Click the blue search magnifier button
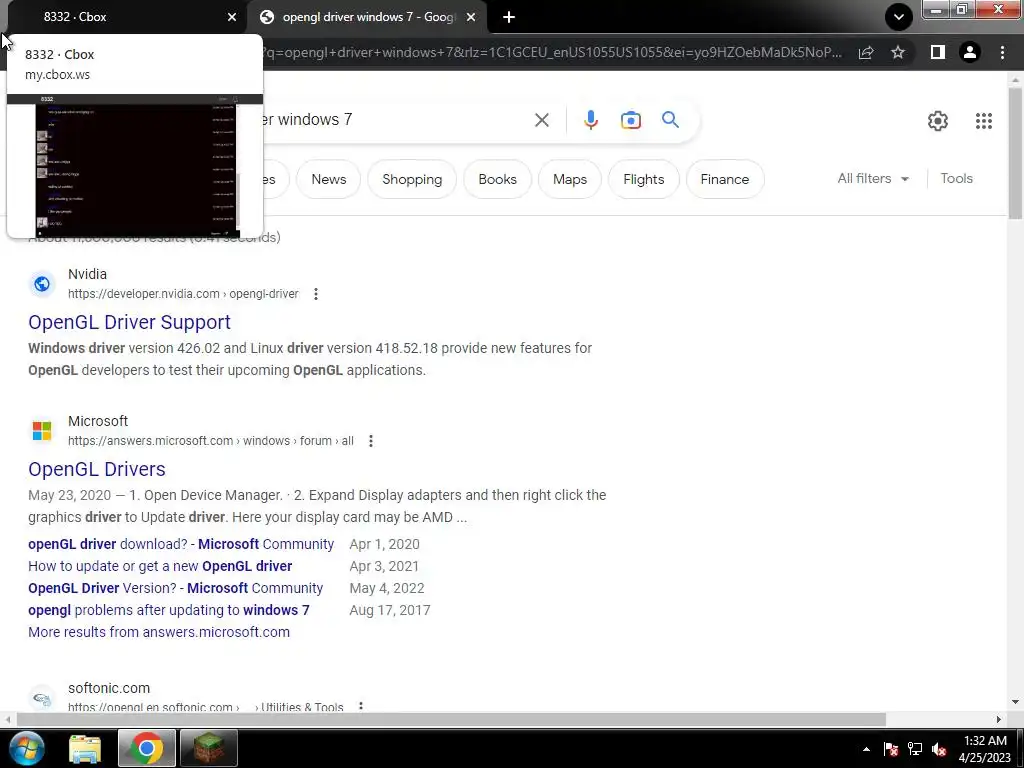Viewport: 1024px width, 768px height. pos(670,120)
